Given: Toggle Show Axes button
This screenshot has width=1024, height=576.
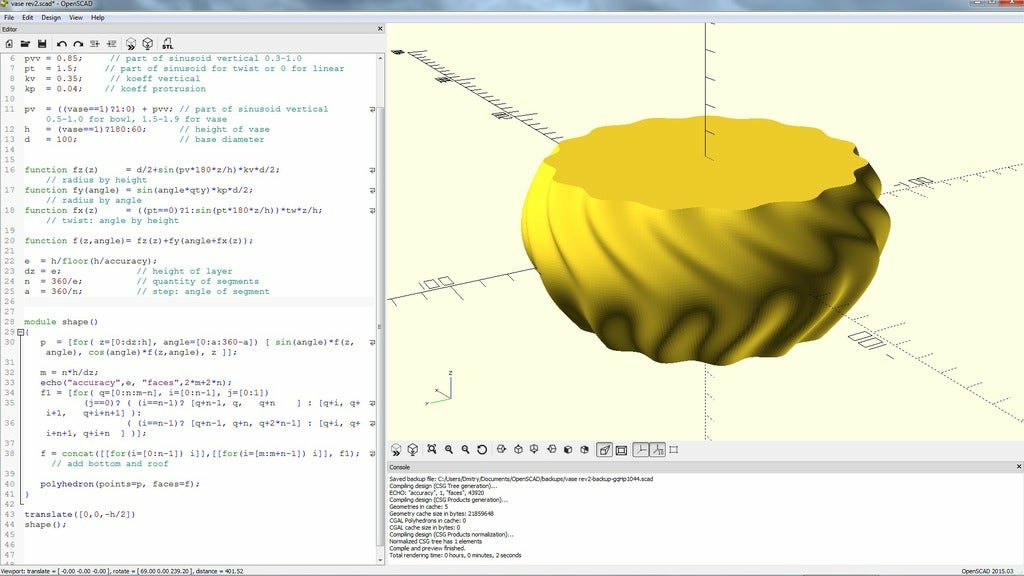Looking at the screenshot, I should click(x=640, y=450).
